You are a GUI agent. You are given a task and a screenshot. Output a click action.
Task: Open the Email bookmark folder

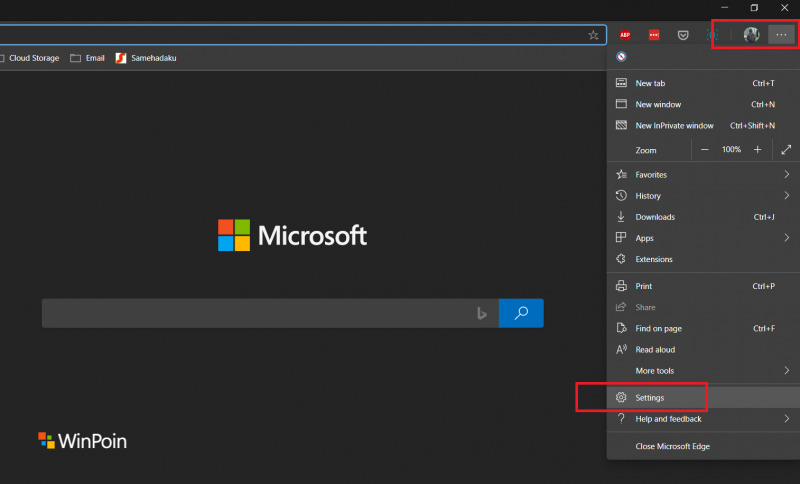pos(87,58)
